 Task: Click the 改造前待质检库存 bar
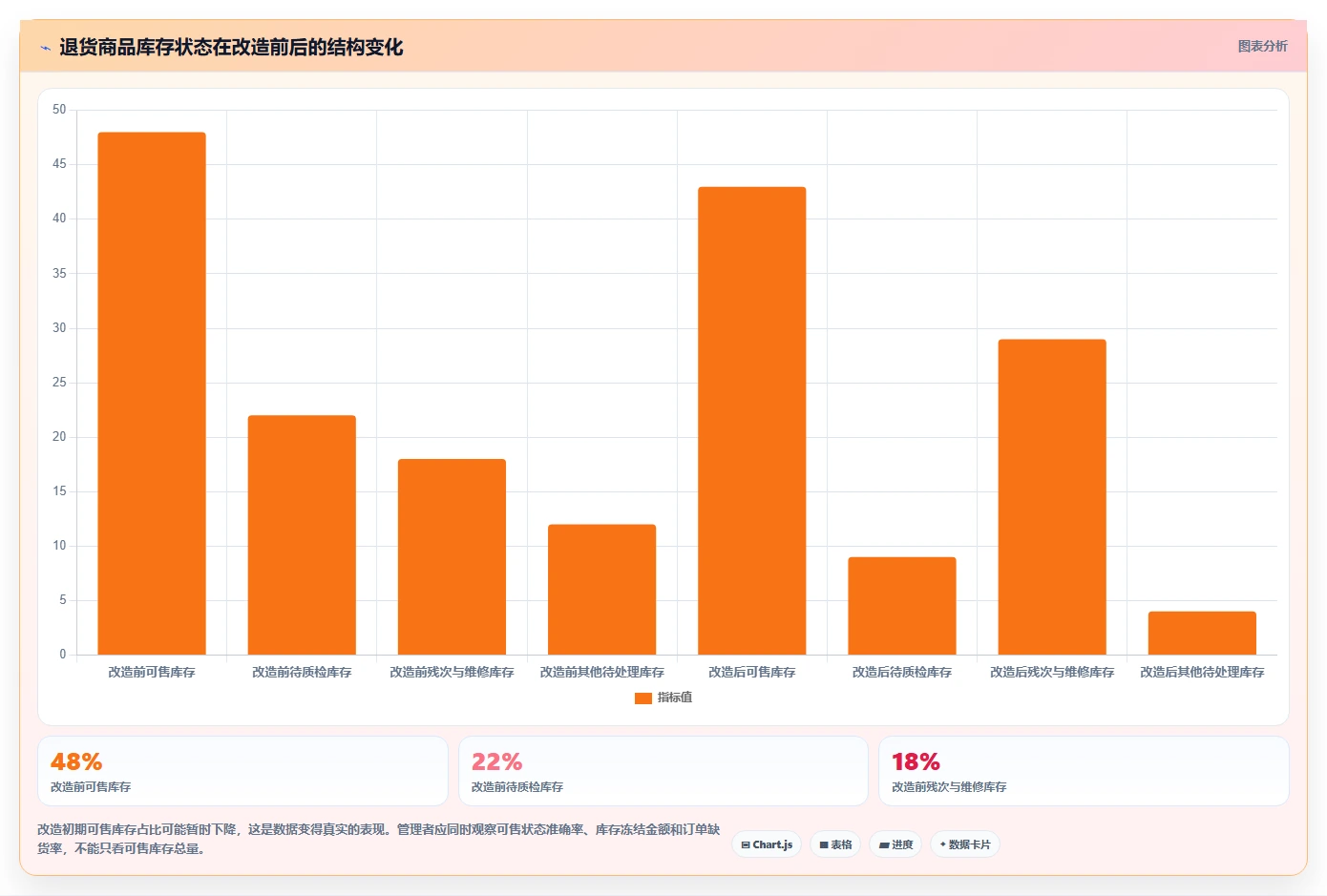click(x=302, y=534)
